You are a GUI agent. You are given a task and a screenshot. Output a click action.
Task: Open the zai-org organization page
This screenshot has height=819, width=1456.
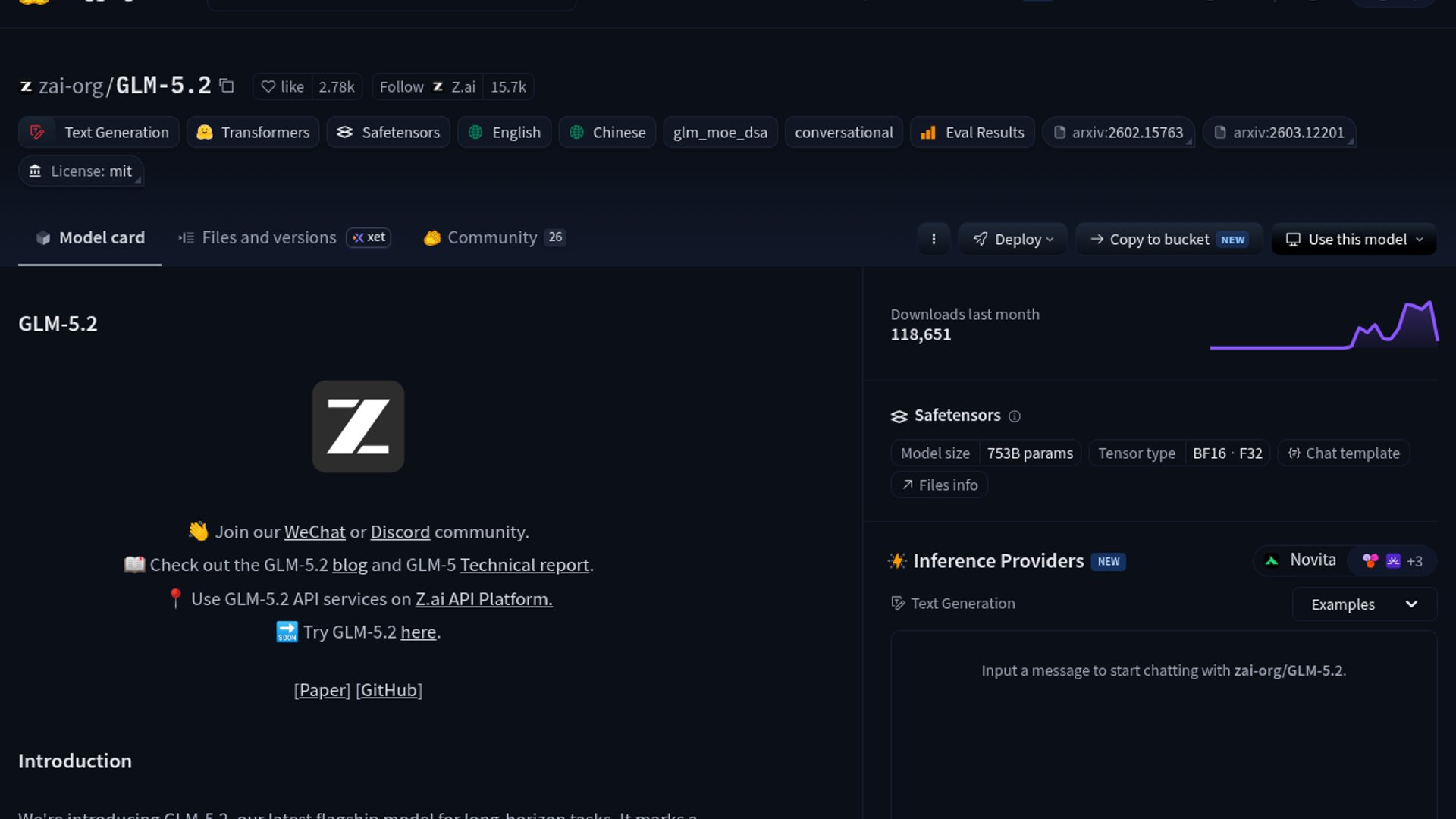pyautogui.click(x=71, y=86)
